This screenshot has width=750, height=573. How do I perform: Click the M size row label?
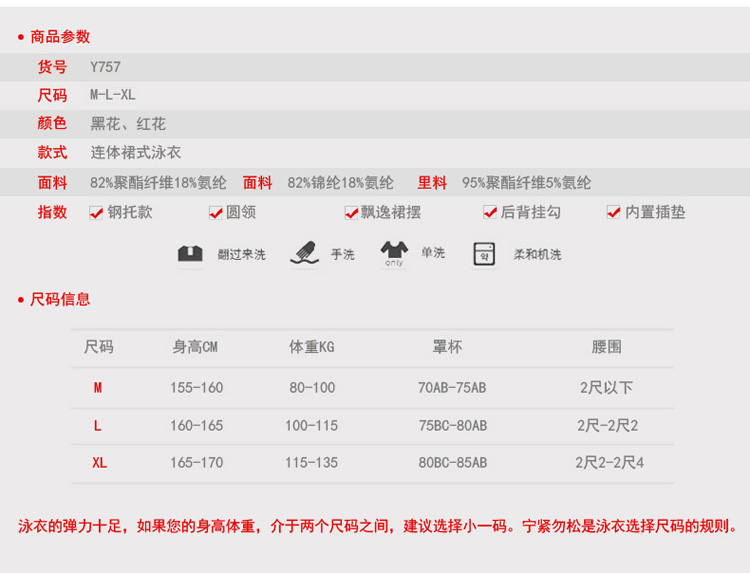pos(98,387)
